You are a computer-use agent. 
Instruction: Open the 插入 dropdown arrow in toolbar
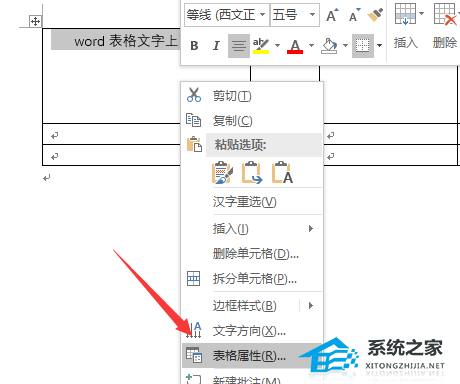coord(421,14)
